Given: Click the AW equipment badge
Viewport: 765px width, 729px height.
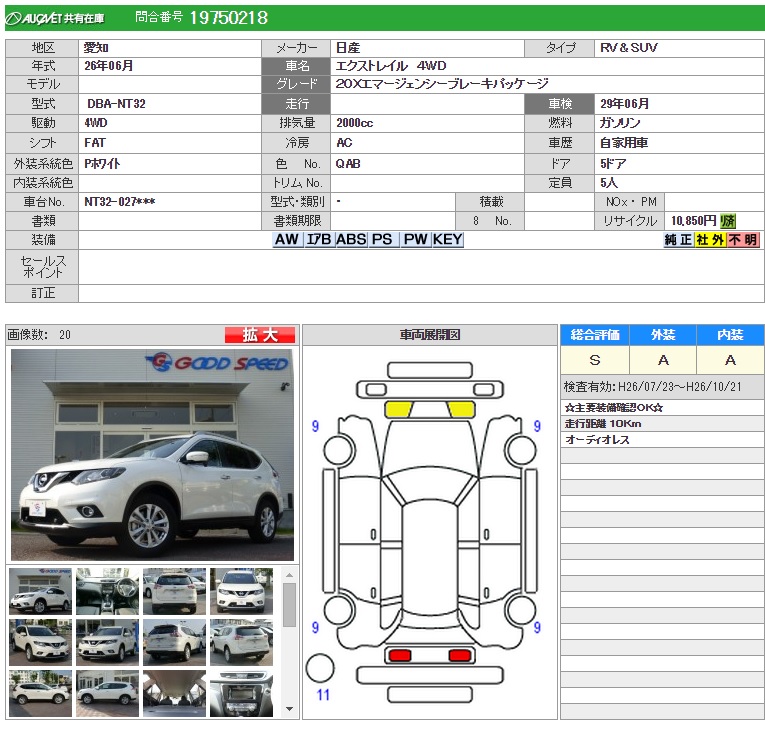Looking at the screenshot, I should (287, 240).
